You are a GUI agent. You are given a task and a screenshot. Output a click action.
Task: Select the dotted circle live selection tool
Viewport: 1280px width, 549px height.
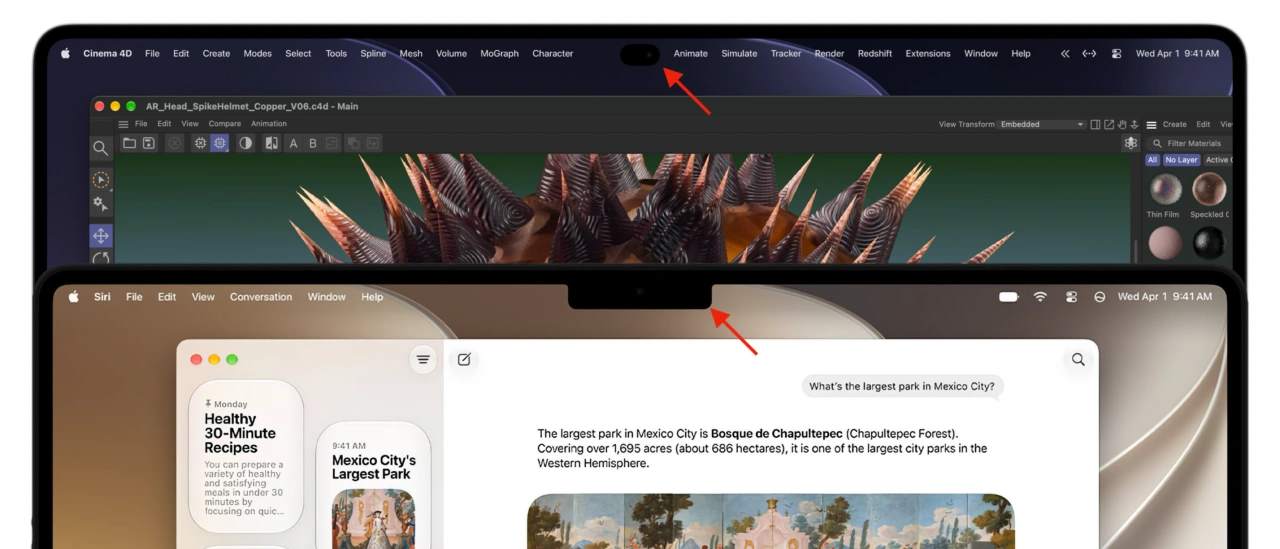(100, 180)
